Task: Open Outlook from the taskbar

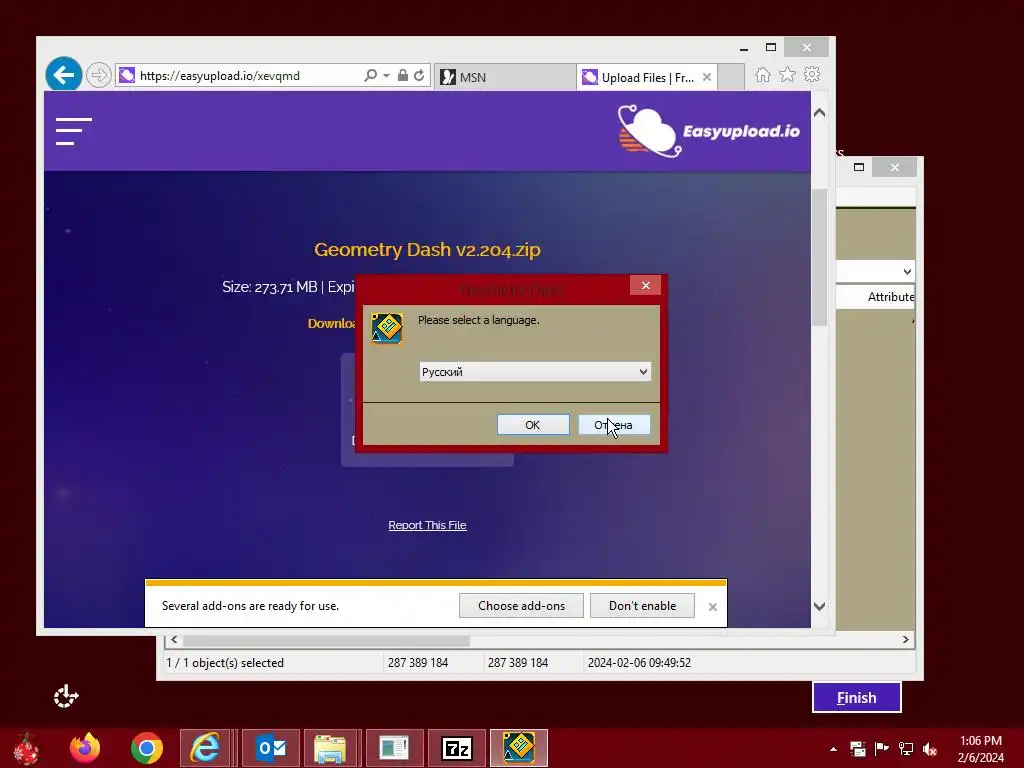Action: 271,748
